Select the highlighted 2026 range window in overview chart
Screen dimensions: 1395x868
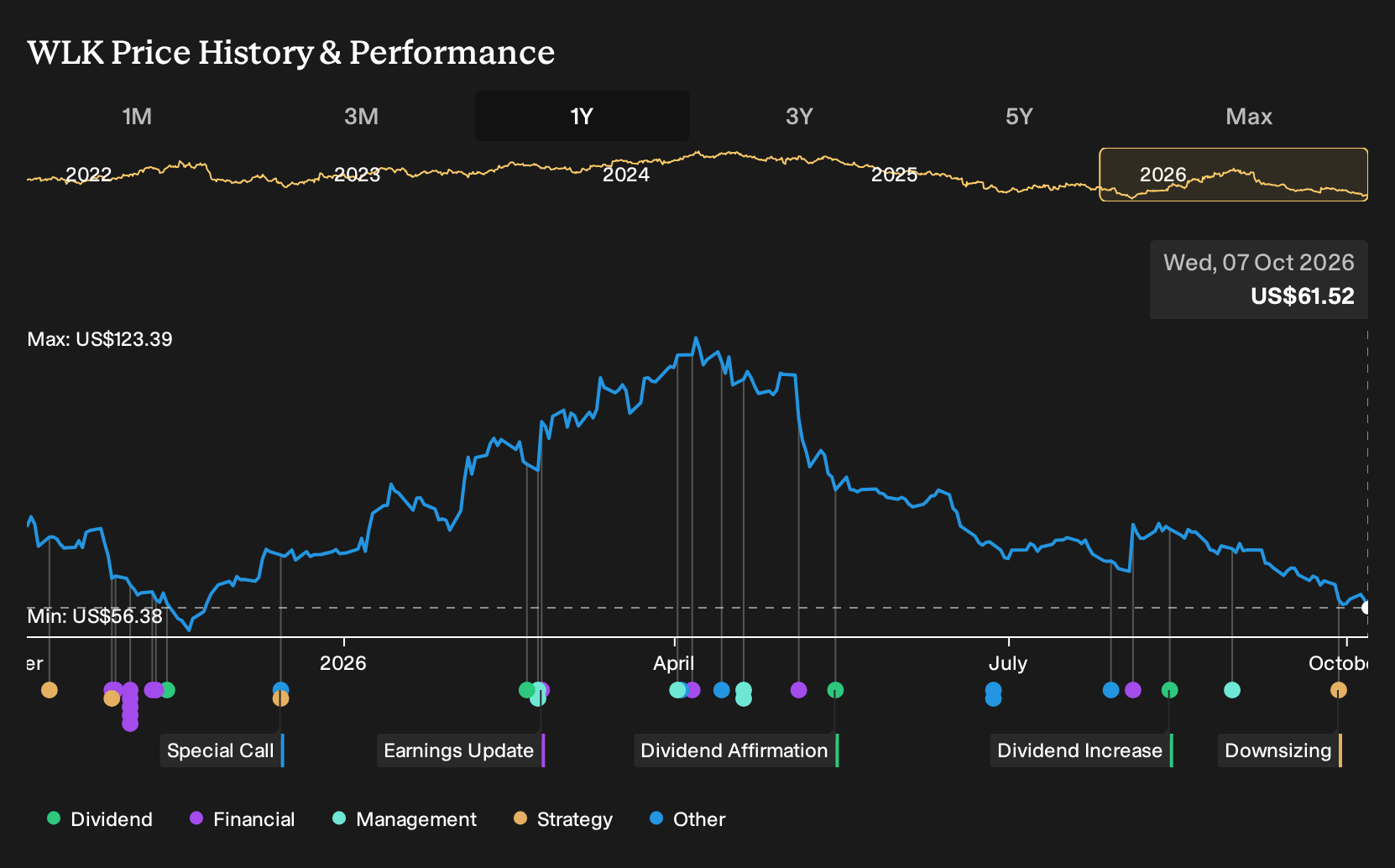pyautogui.click(x=1234, y=175)
